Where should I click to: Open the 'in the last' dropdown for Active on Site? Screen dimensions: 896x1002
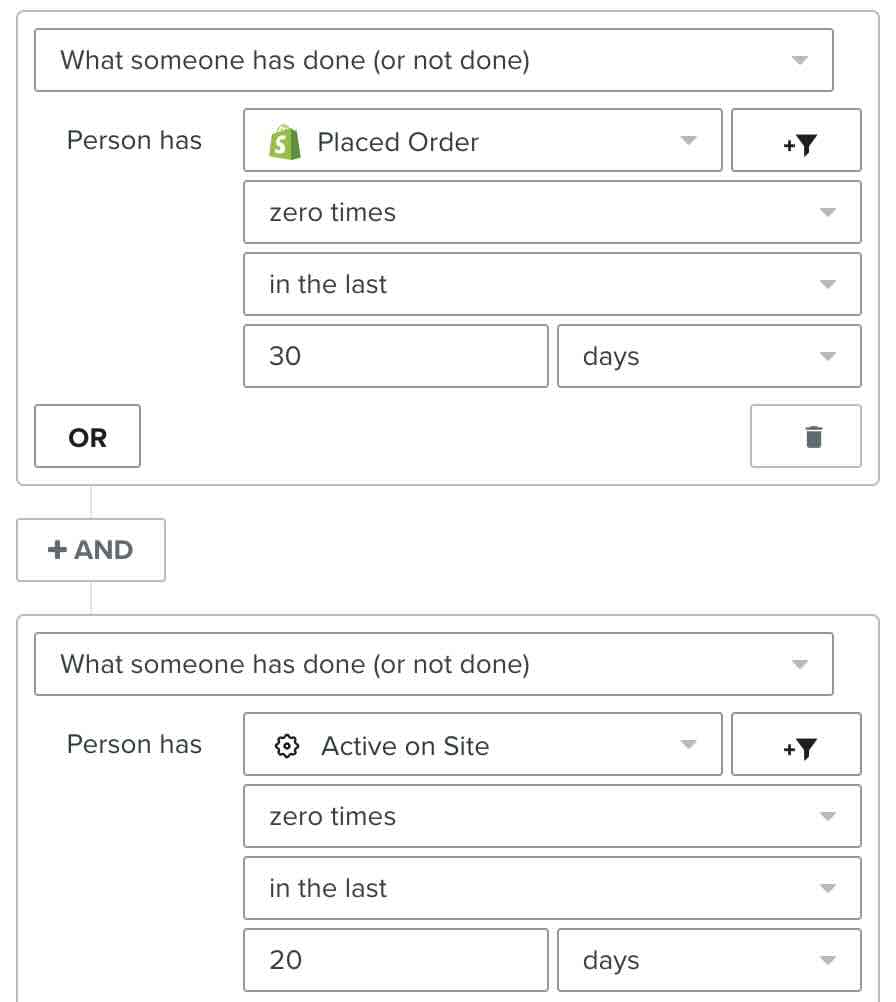(552, 888)
